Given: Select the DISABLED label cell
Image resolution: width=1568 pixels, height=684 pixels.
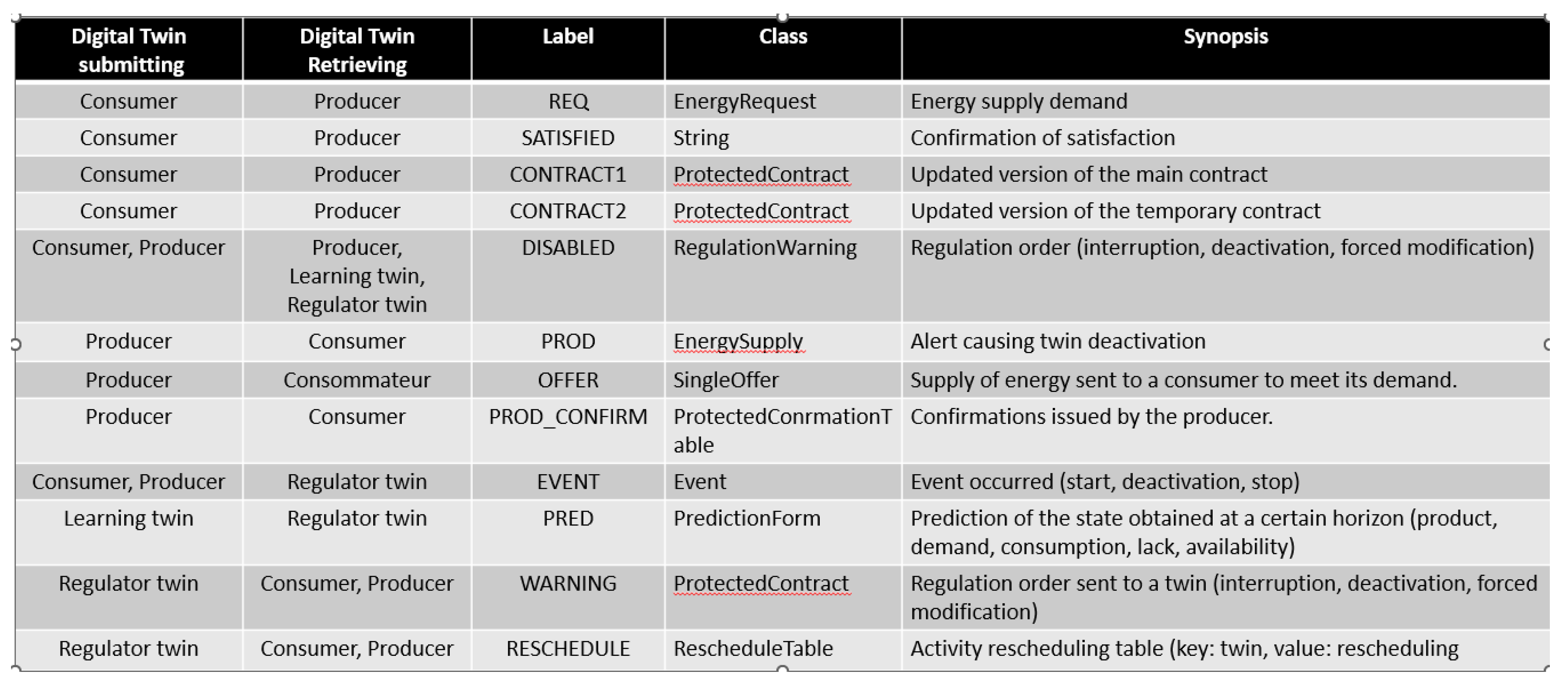Looking at the screenshot, I should pyautogui.click(x=567, y=248).
